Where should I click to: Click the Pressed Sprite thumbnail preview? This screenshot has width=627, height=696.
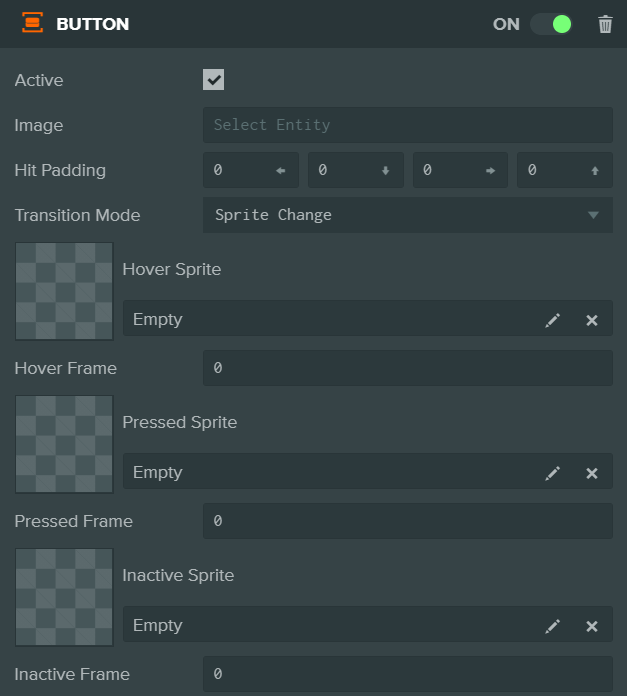(64, 444)
